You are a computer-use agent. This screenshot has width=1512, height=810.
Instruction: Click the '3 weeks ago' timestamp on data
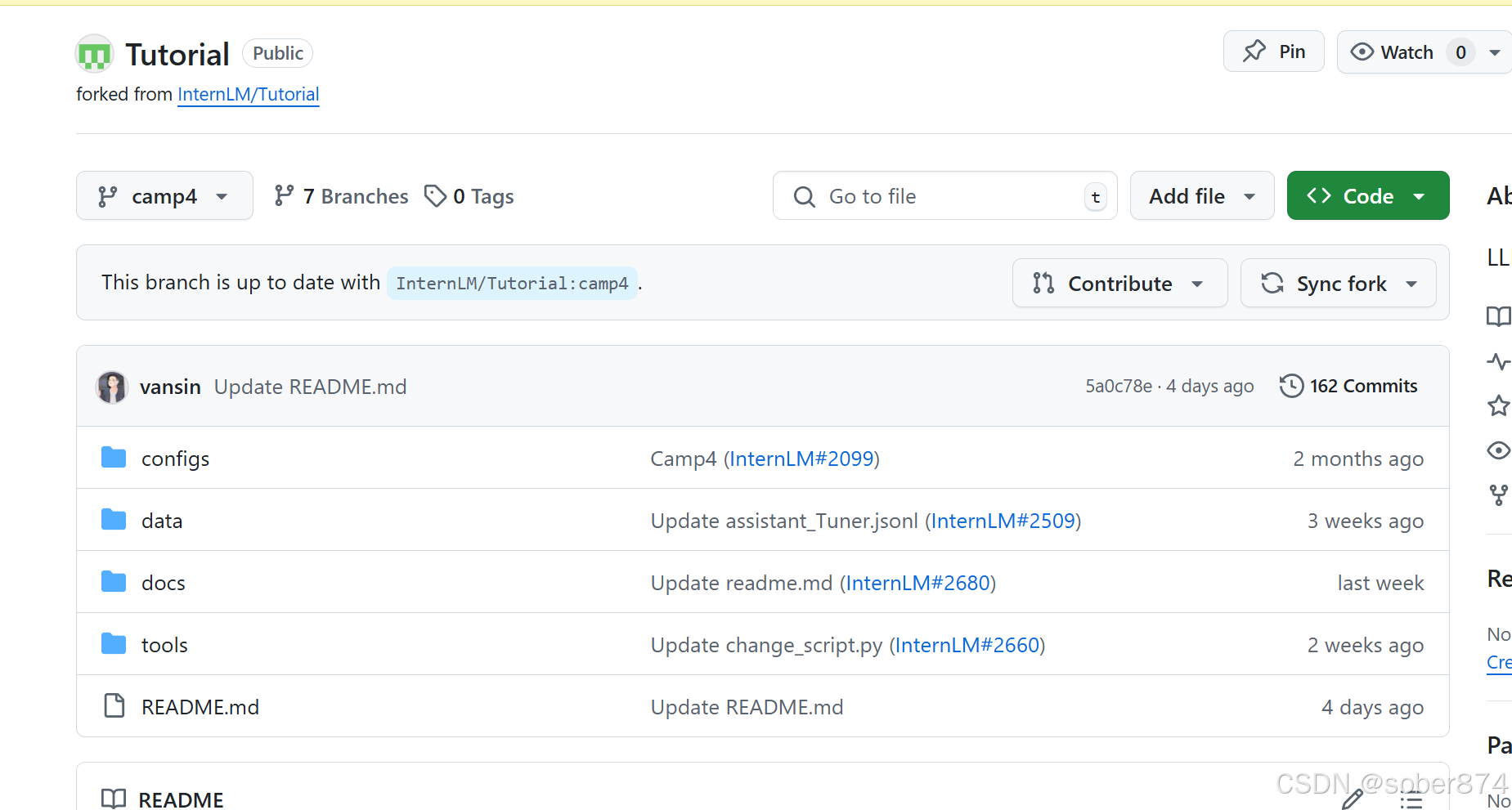pos(1366,521)
